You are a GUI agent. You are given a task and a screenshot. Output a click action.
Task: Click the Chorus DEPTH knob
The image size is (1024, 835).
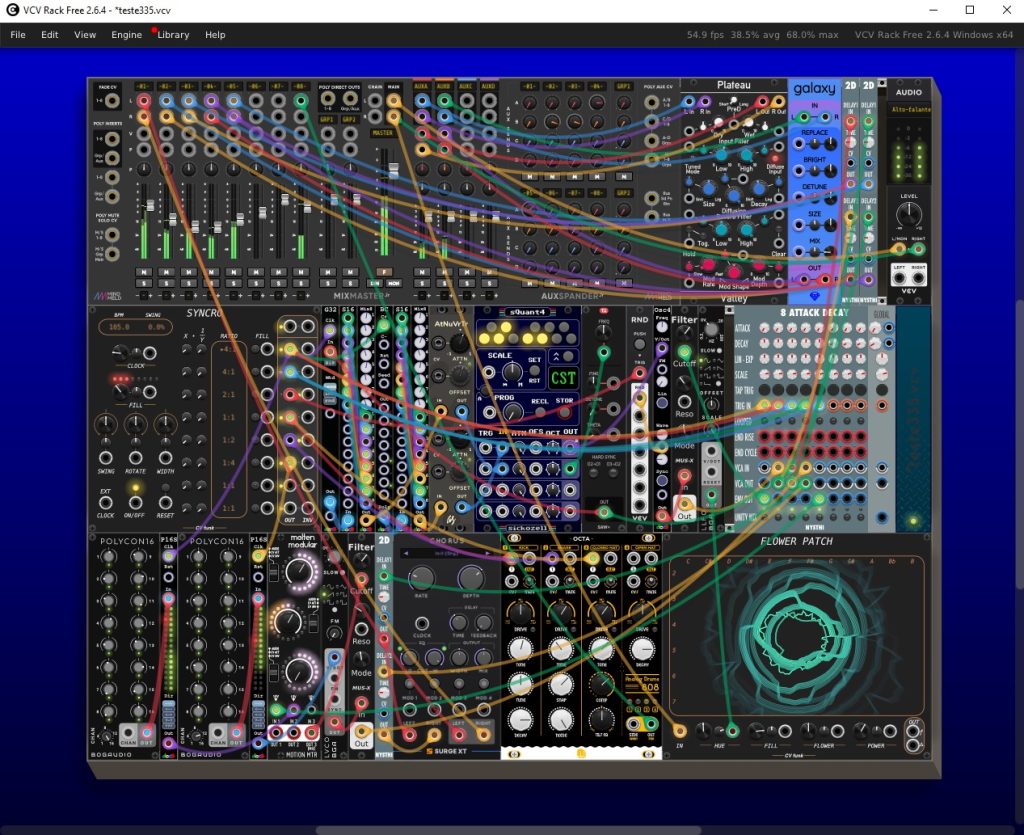pyautogui.click(x=470, y=576)
